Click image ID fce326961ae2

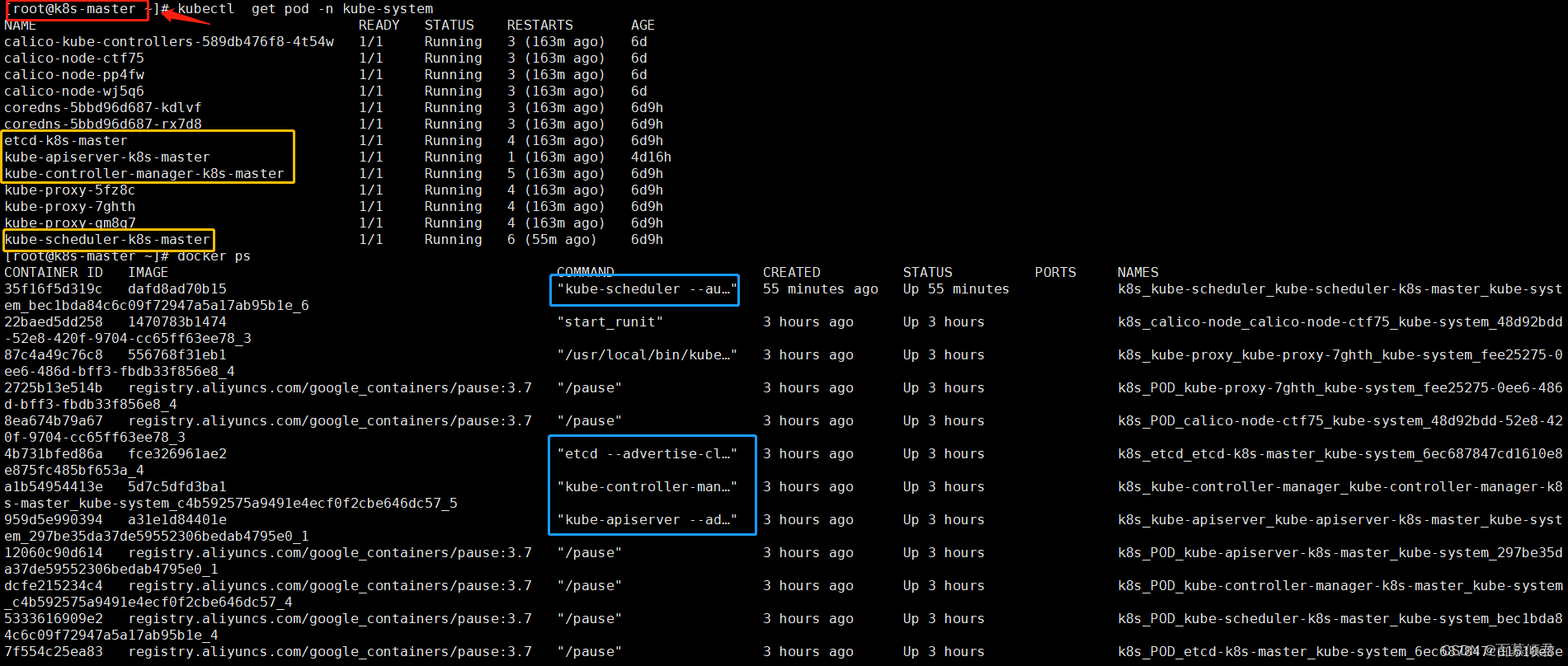click(x=177, y=454)
